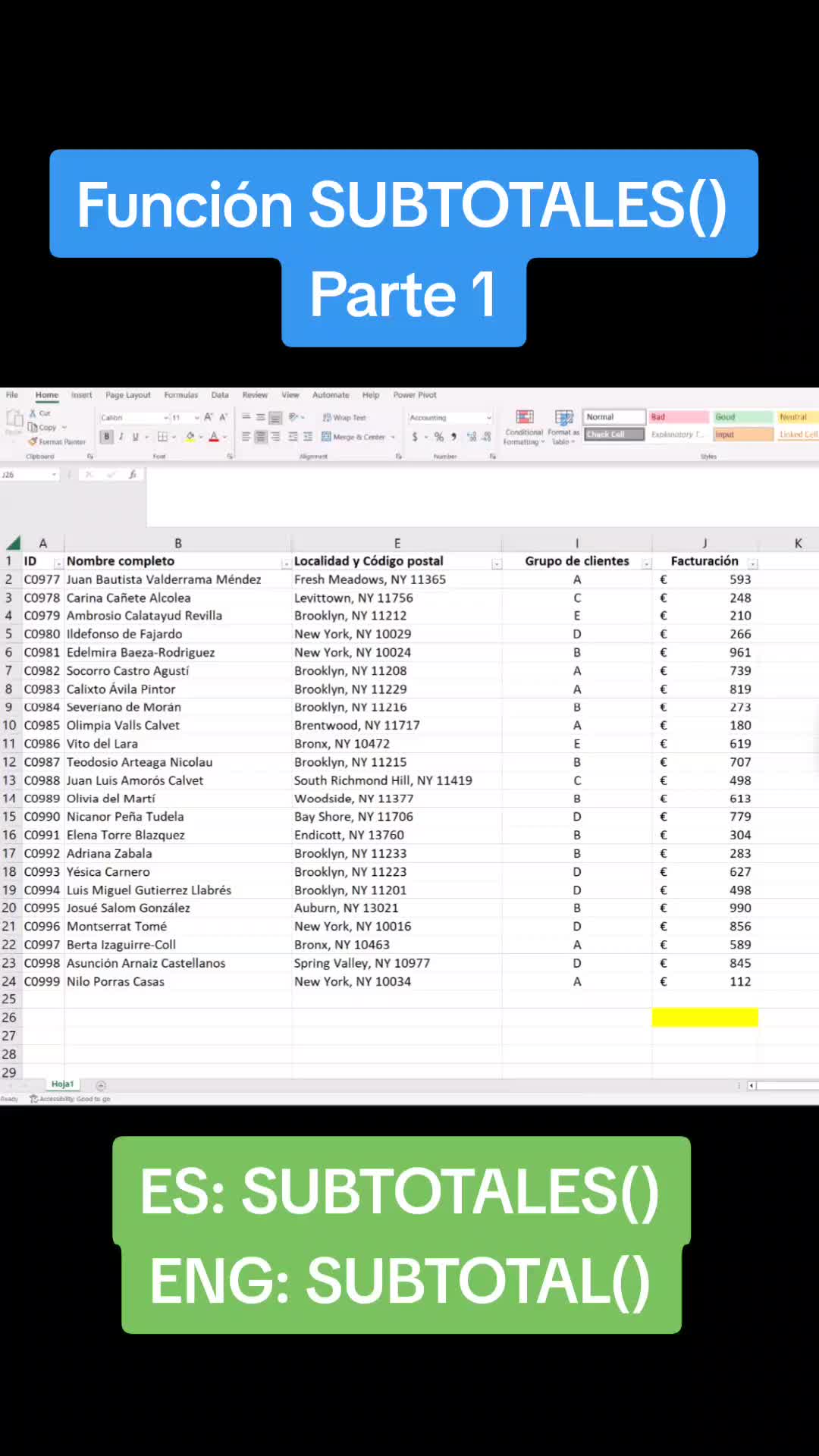This screenshot has height=1456, width=819.
Task: Click the Insert Function fx icon
Action: tap(132, 475)
